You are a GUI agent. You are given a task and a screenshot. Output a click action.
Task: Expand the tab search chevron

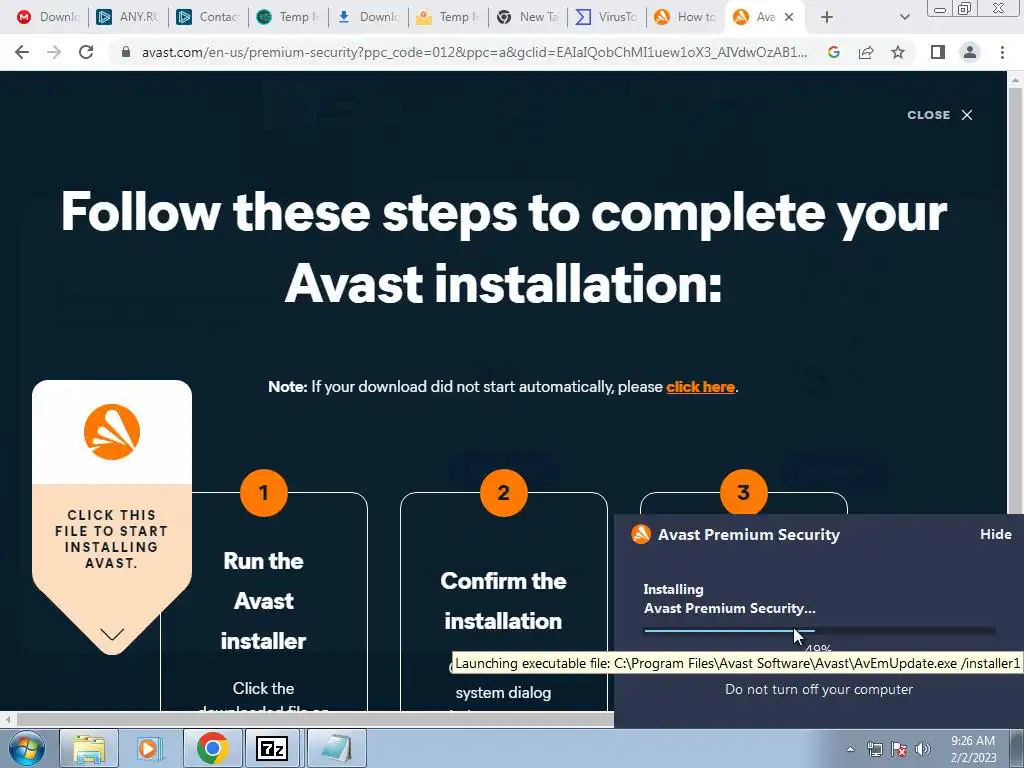tap(904, 18)
